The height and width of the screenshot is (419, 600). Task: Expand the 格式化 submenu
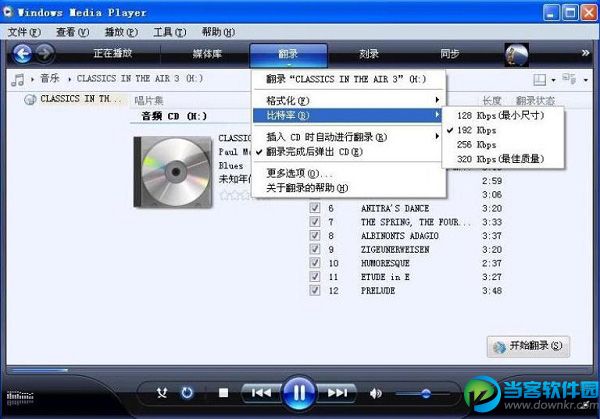348,100
